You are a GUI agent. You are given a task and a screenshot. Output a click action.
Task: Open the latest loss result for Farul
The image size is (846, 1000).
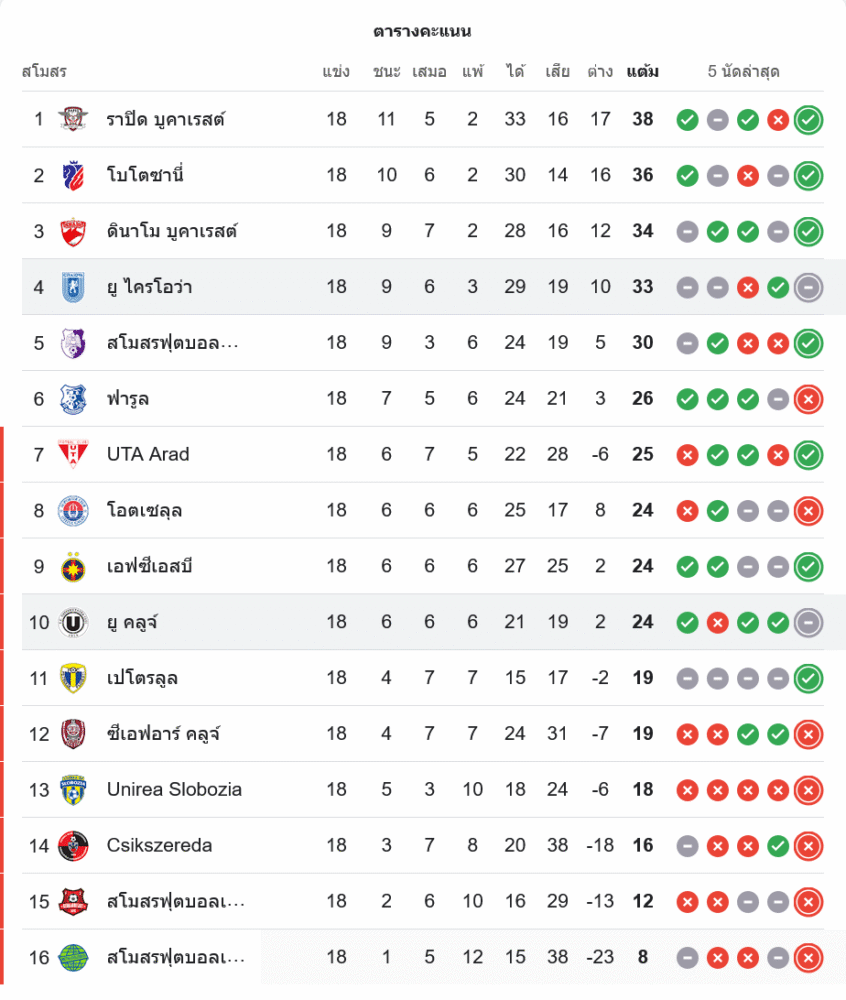click(808, 399)
